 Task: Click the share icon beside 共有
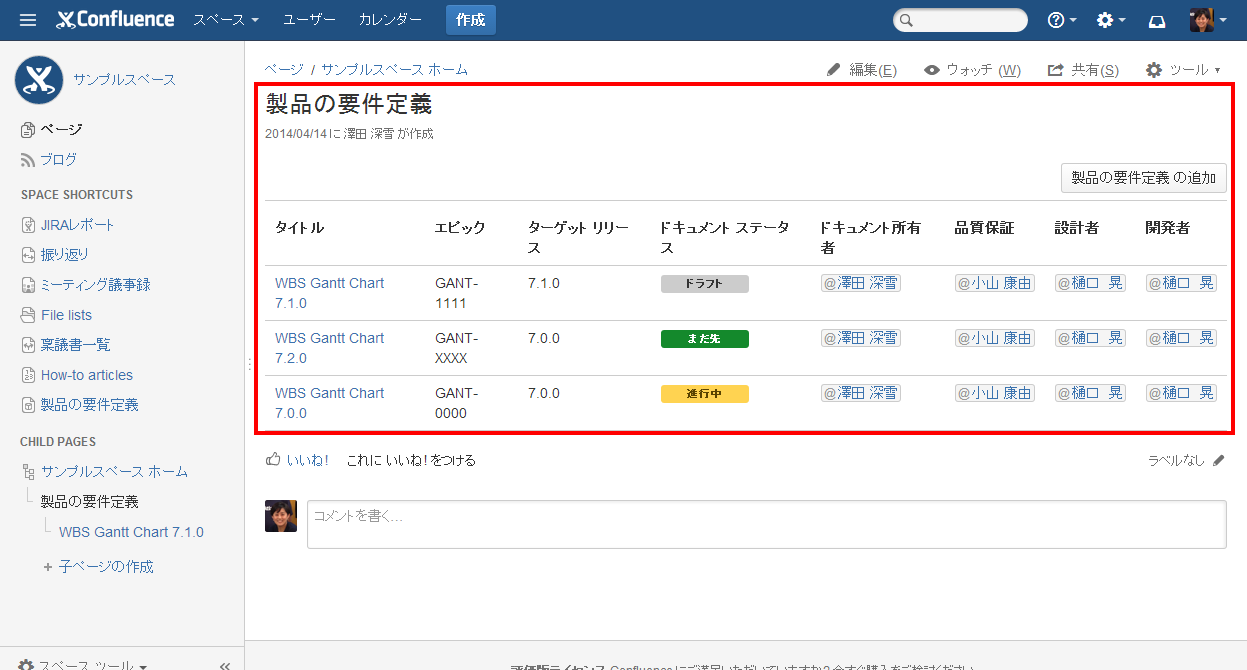(1055, 70)
